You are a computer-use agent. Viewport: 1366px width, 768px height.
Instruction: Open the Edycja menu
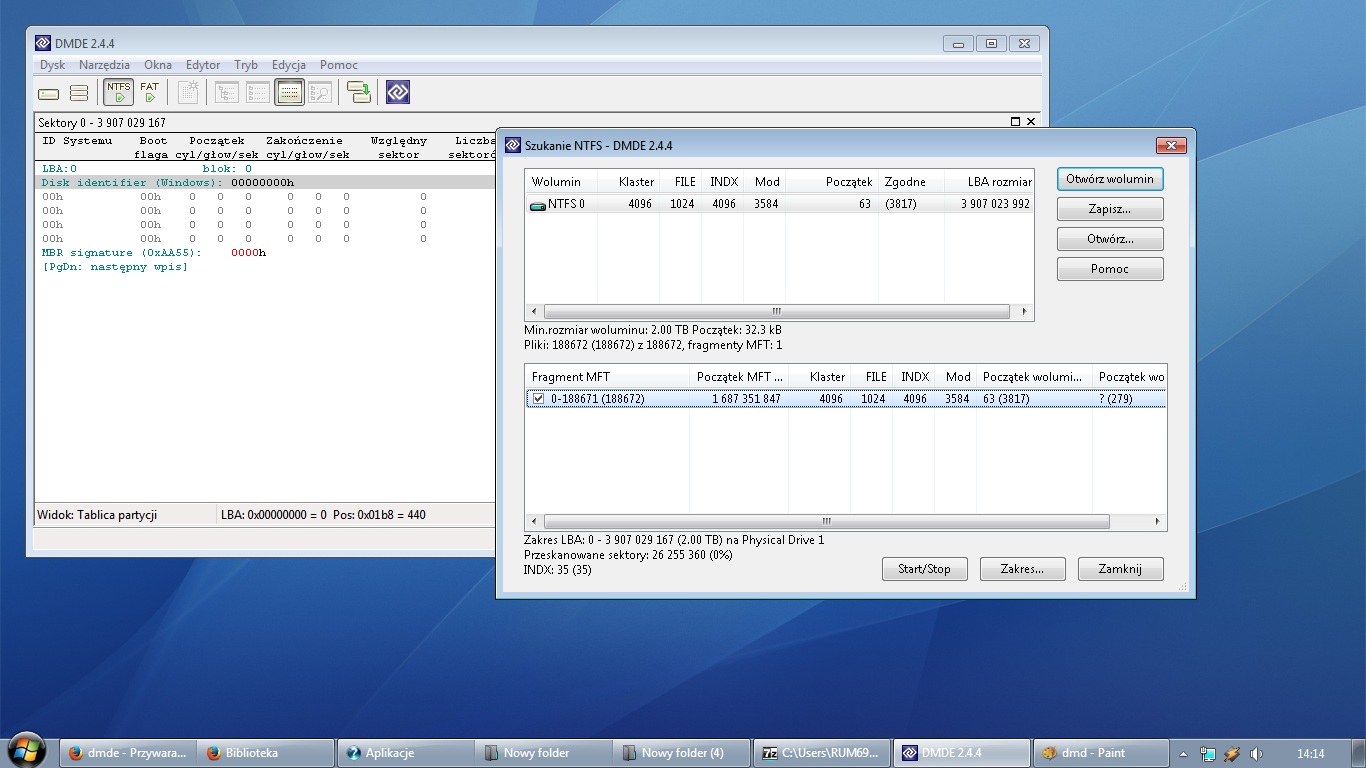[x=289, y=65]
